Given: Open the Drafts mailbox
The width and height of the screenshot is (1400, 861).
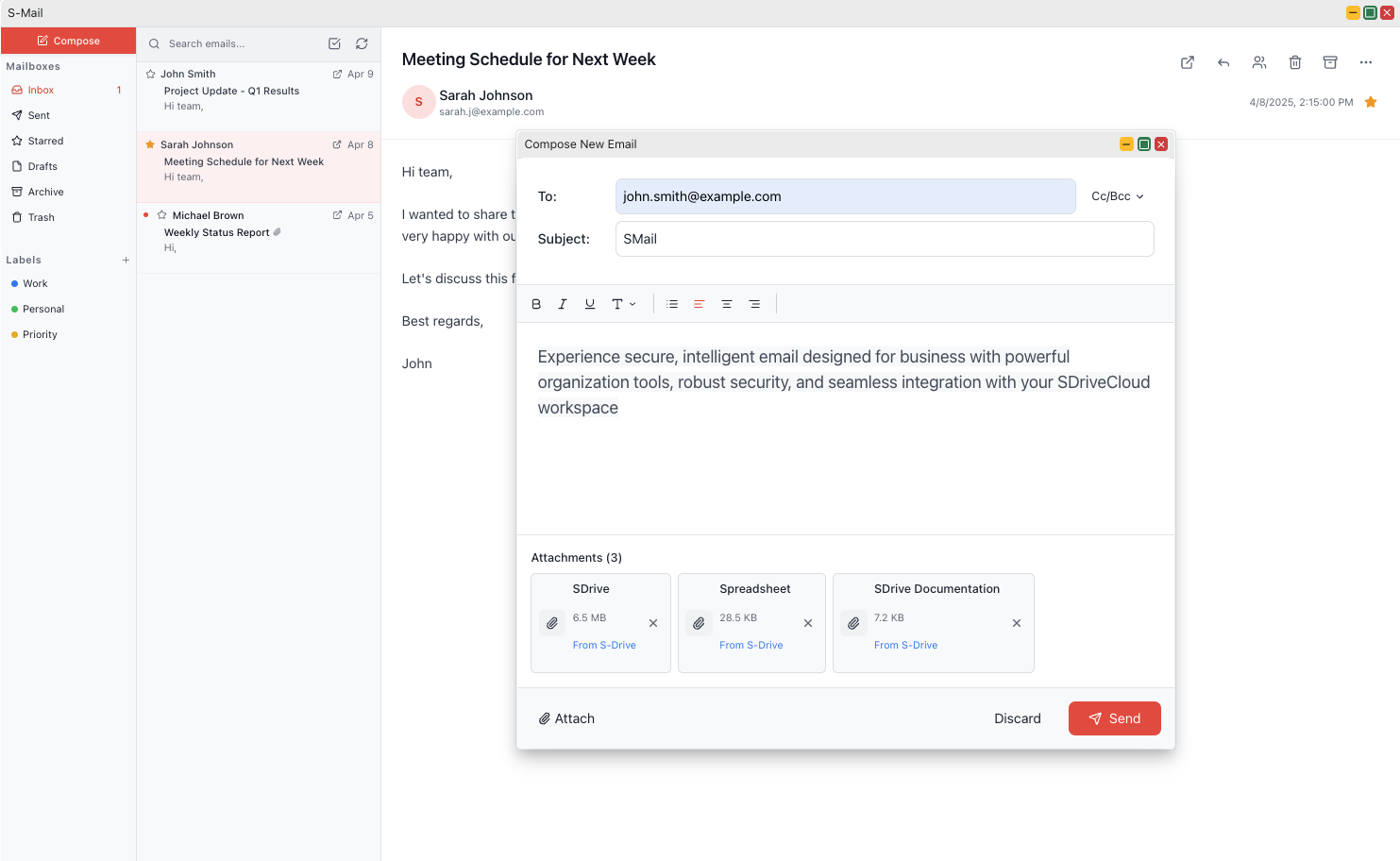Looking at the screenshot, I should (x=42, y=166).
